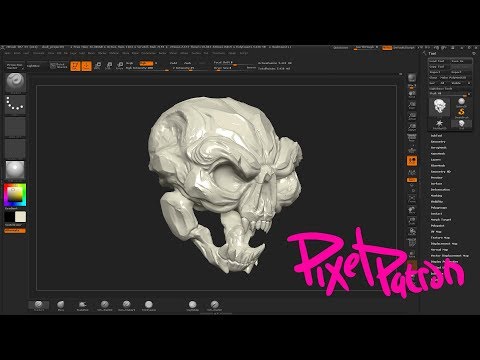
Task: Open the material sphere selector
Action: click(15, 170)
